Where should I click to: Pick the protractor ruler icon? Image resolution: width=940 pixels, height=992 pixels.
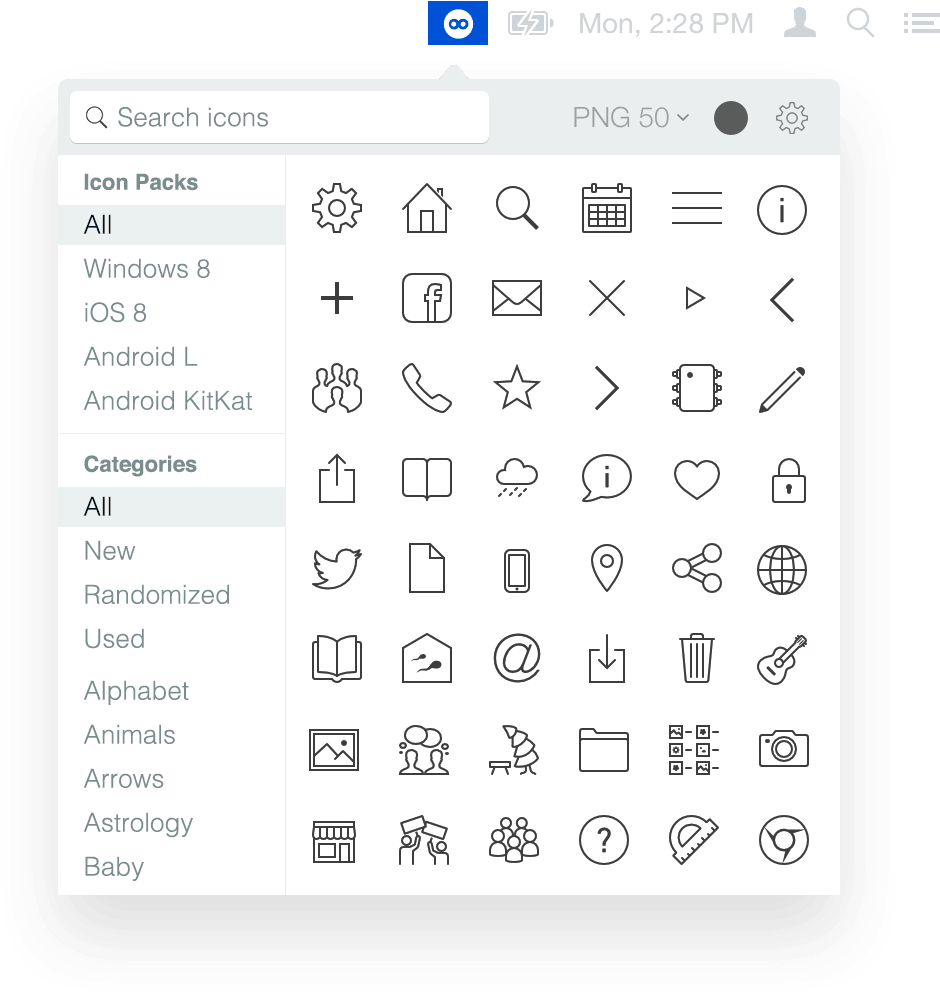pos(693,840)
